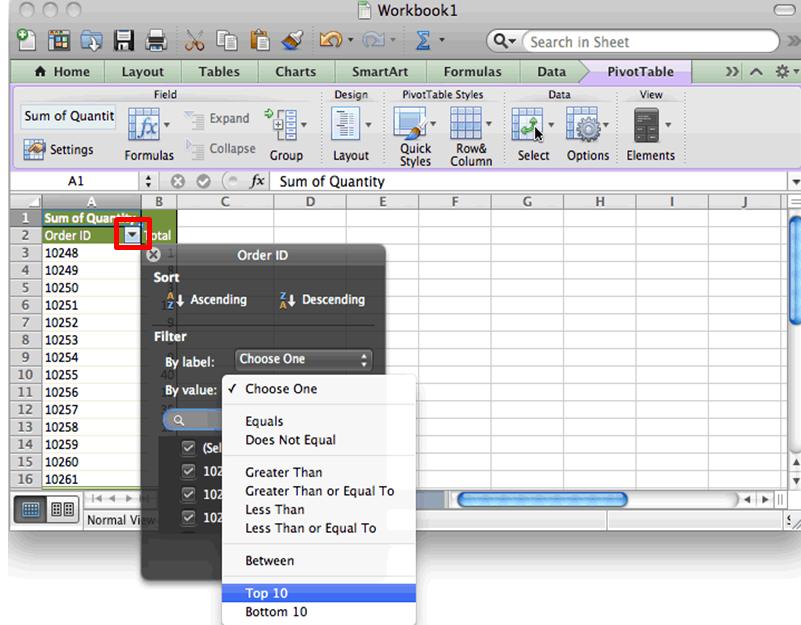
Task: Uncheck the second order ID checkbox
Action: [189, 494]
